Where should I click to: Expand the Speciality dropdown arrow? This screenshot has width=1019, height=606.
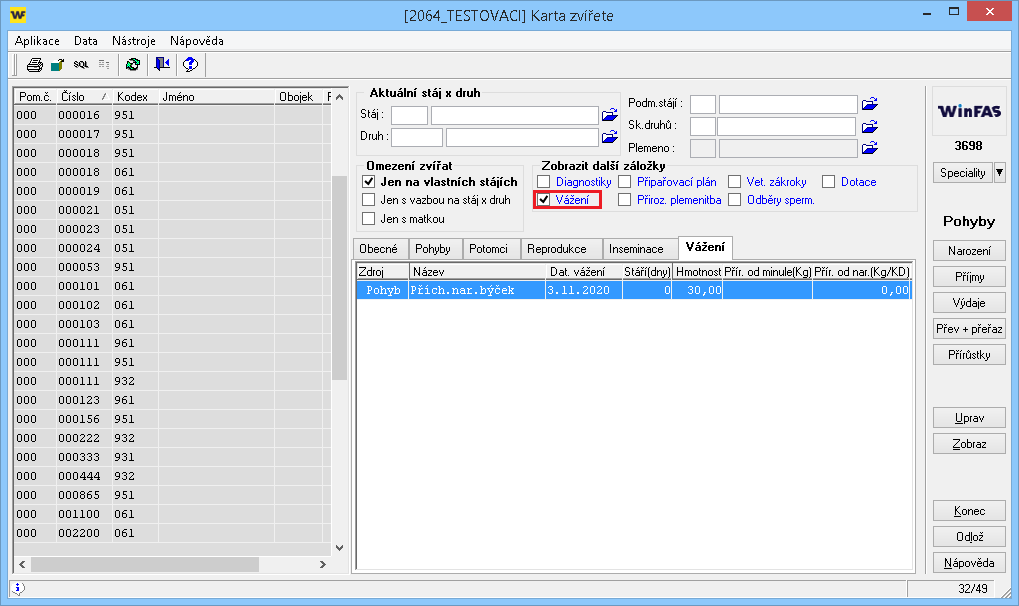click(x=999, y=172)
